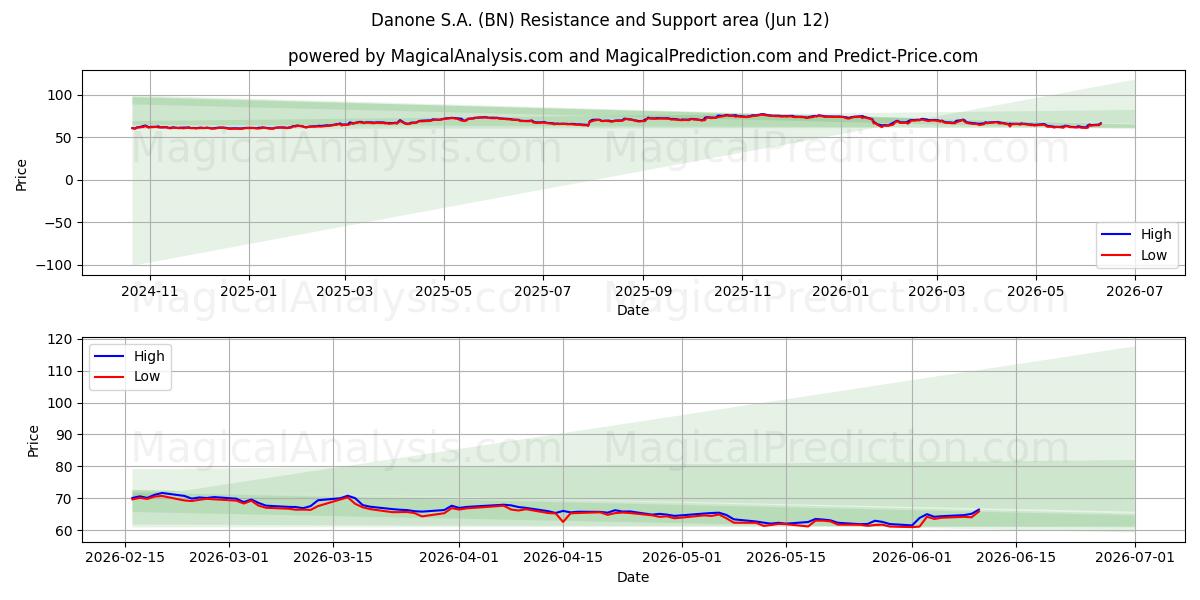This screenshot has height=600, width=1200.
Task: Click the '110' price tick on lower chart
Action: [x=62, y=371]
